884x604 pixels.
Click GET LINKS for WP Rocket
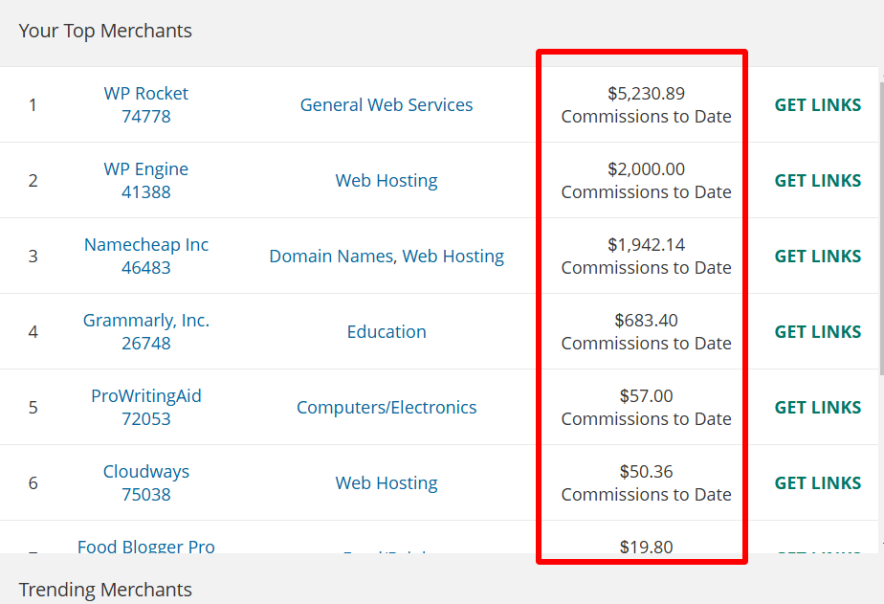(x=817, y=104)
